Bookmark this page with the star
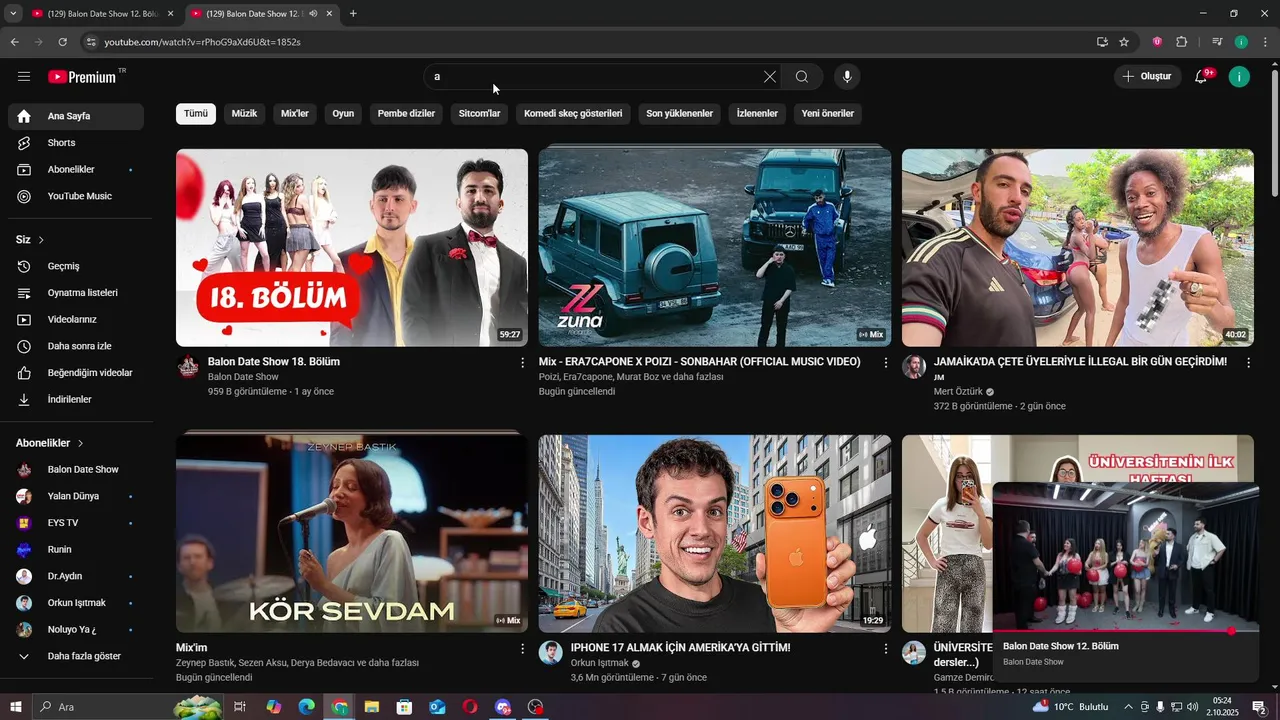1280x720 pixels. [1124, 42]
